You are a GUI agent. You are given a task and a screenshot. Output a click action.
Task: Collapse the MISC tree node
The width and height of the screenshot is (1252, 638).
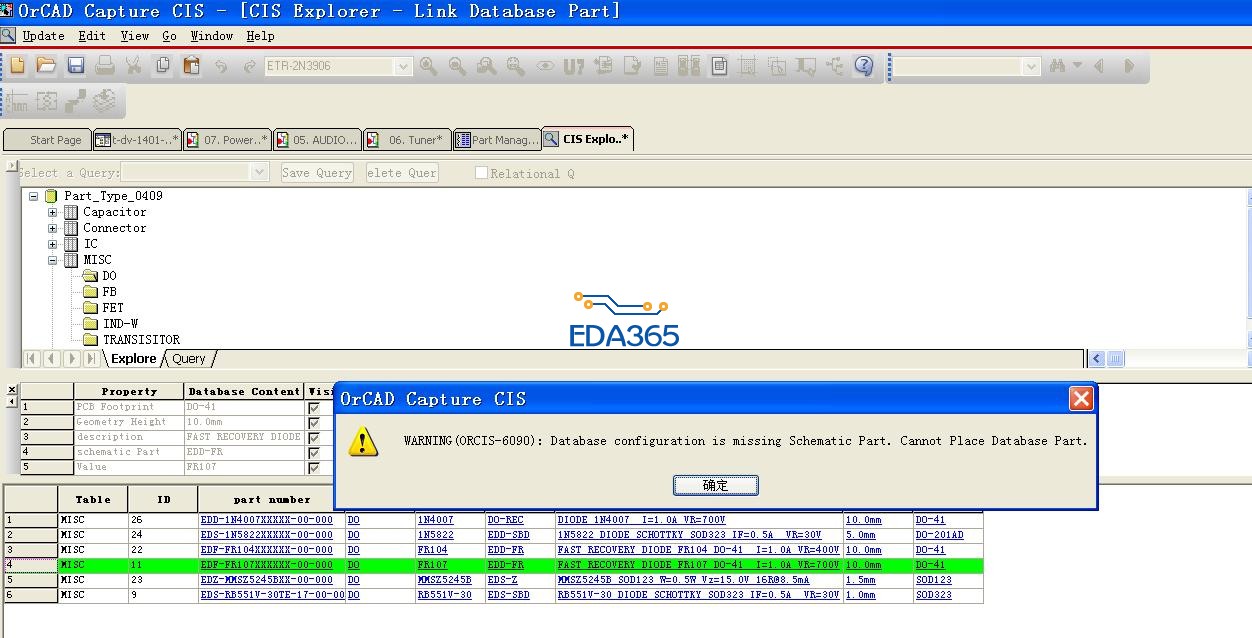52,260
